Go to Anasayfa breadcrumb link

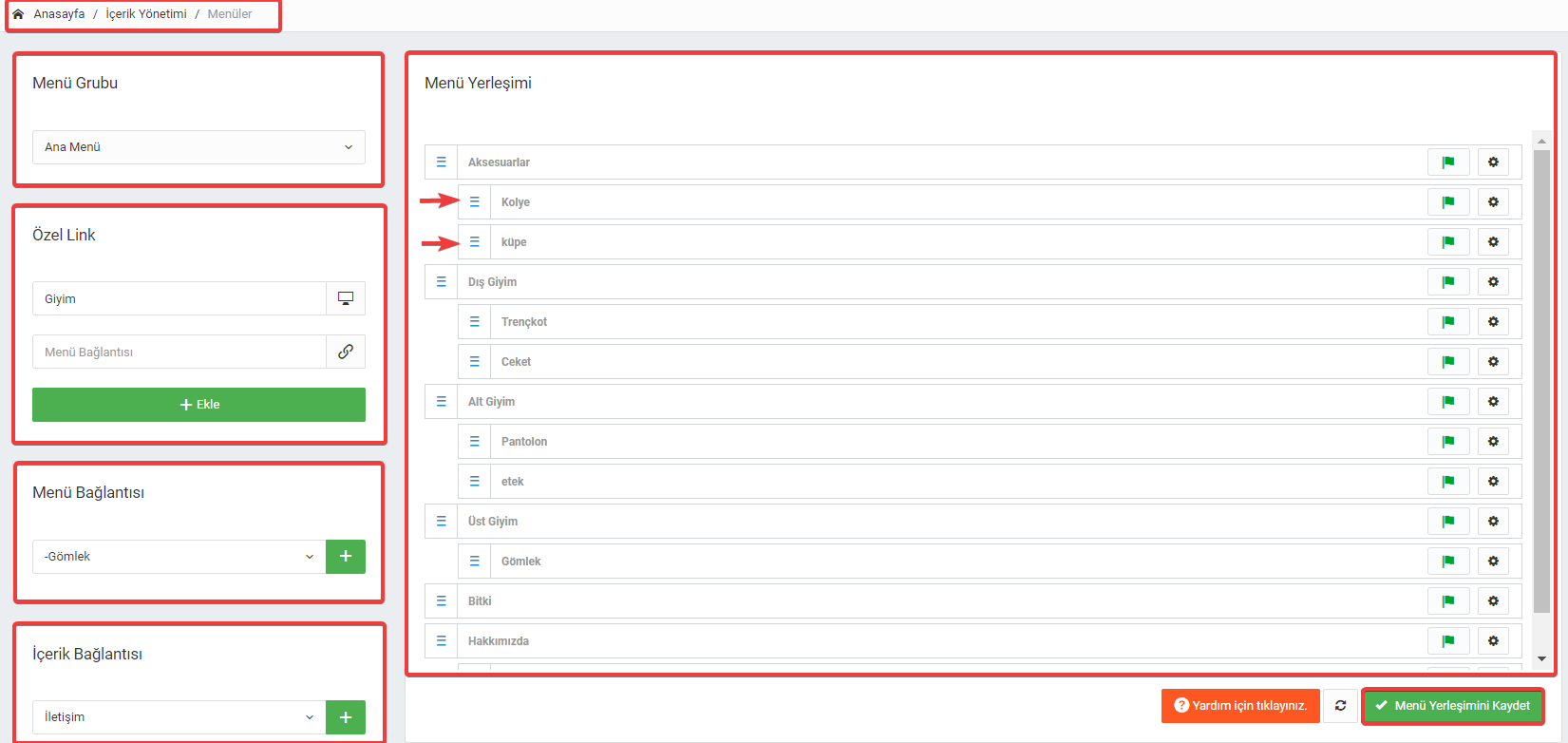tap(59, 14)
